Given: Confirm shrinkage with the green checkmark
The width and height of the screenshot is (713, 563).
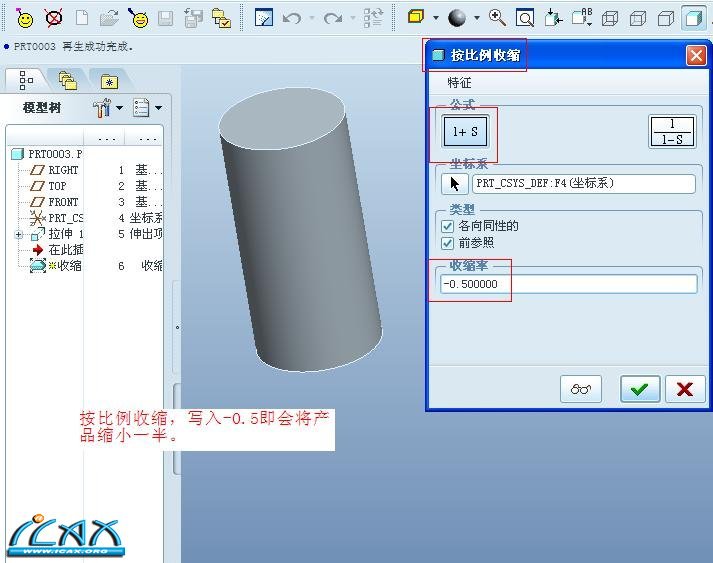Looking at the screenshot, I should 640,389.
